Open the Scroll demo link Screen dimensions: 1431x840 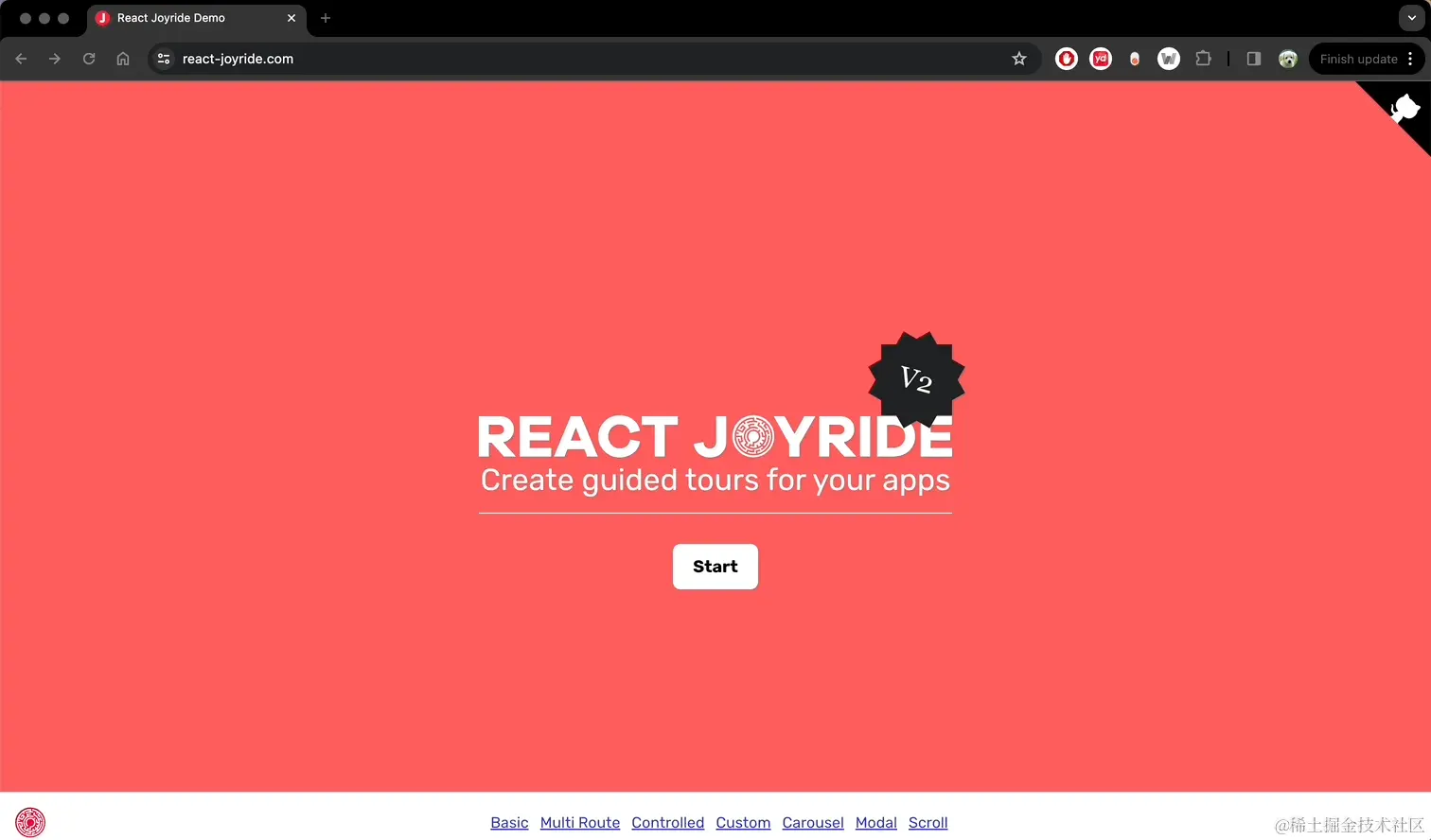coord(928,823)
